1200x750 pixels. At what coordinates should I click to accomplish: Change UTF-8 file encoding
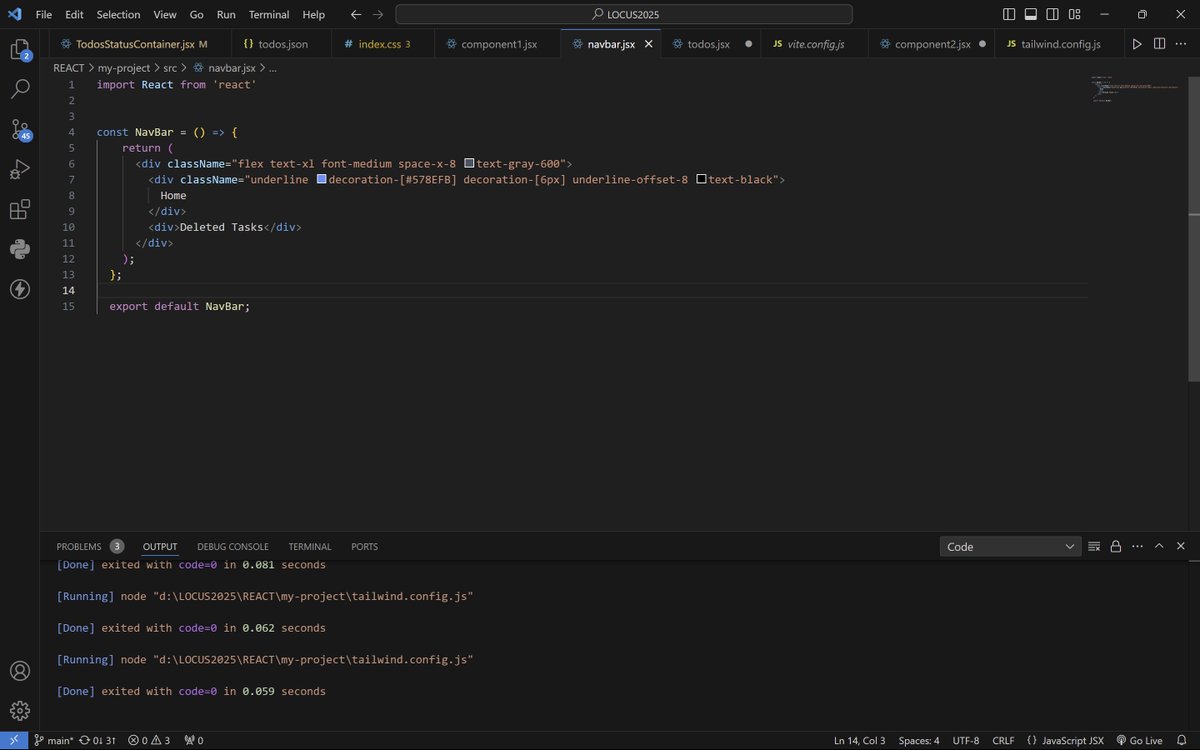965,740
